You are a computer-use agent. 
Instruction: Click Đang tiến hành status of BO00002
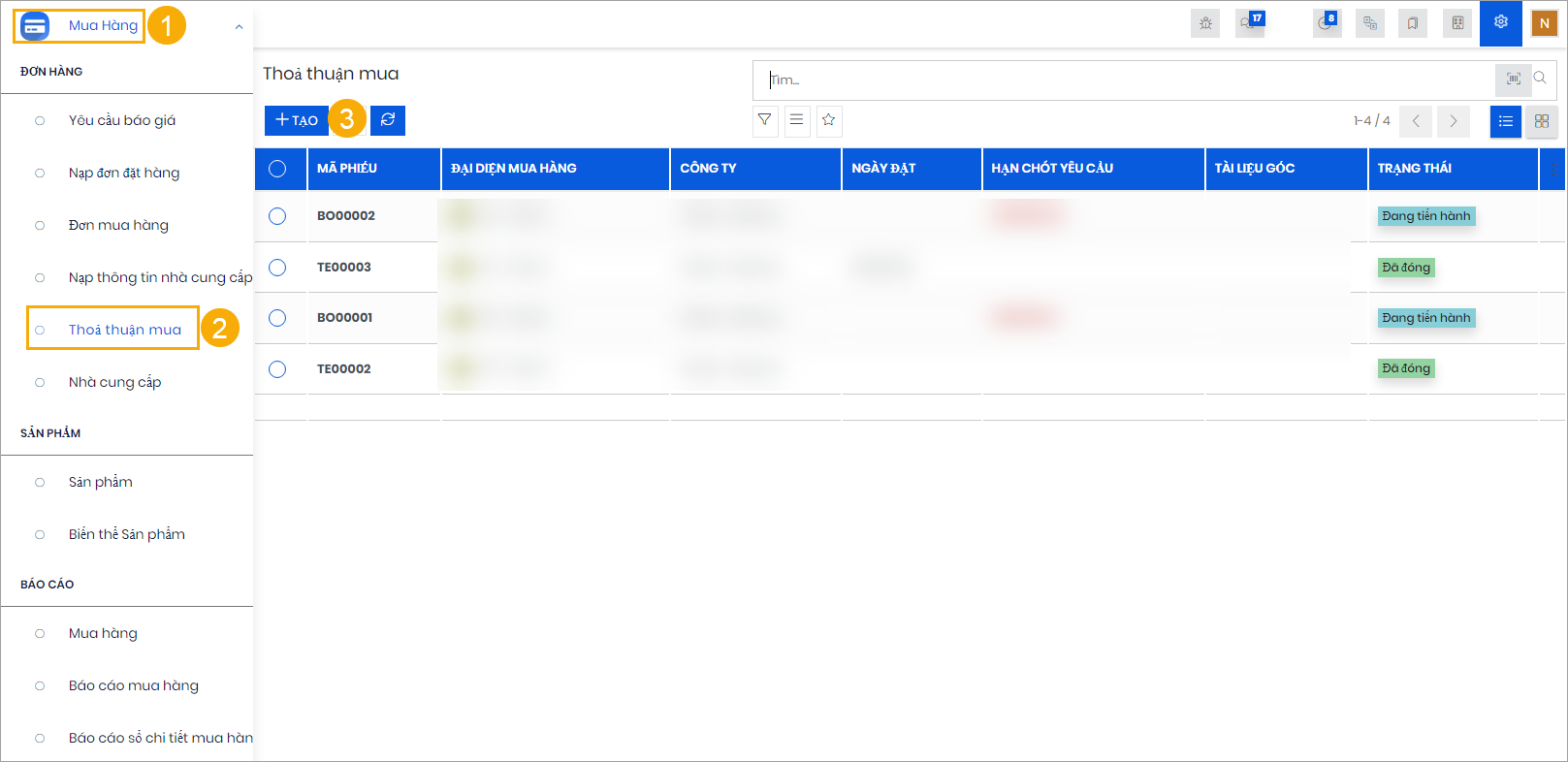[1426, 216]
